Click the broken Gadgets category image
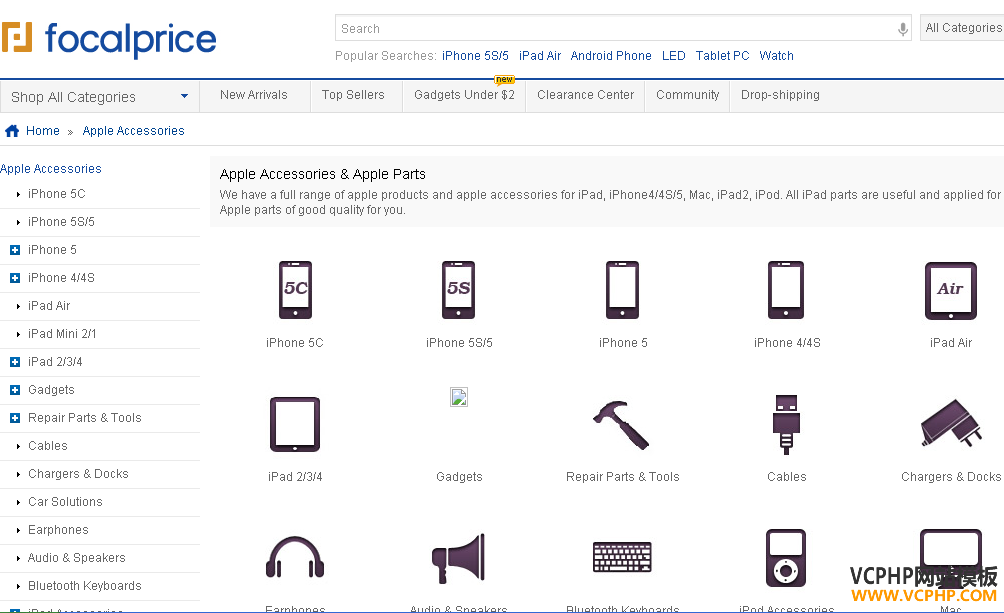1004x613 pixels. (x=459, y=397)
